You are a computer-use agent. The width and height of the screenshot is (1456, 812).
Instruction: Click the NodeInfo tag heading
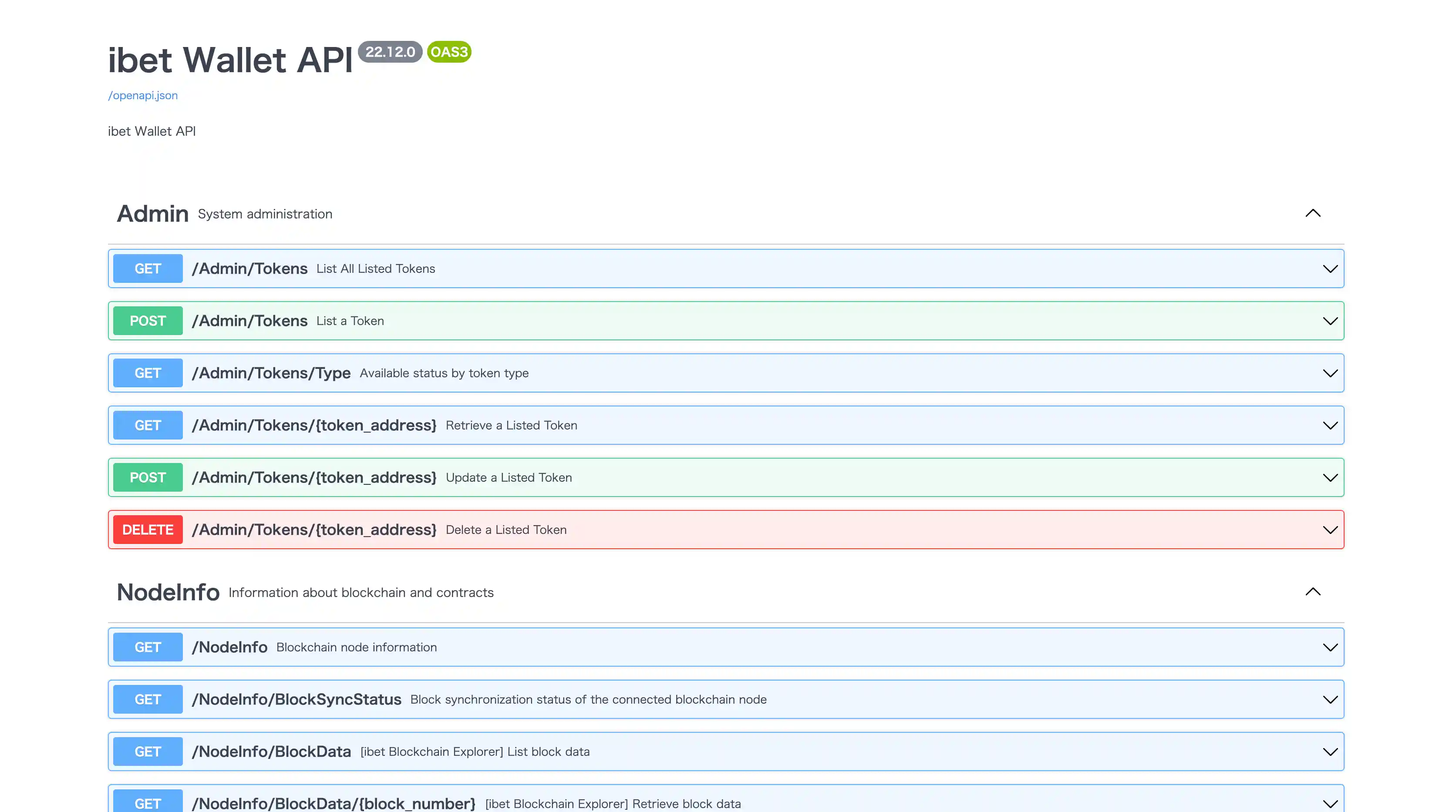168,592
